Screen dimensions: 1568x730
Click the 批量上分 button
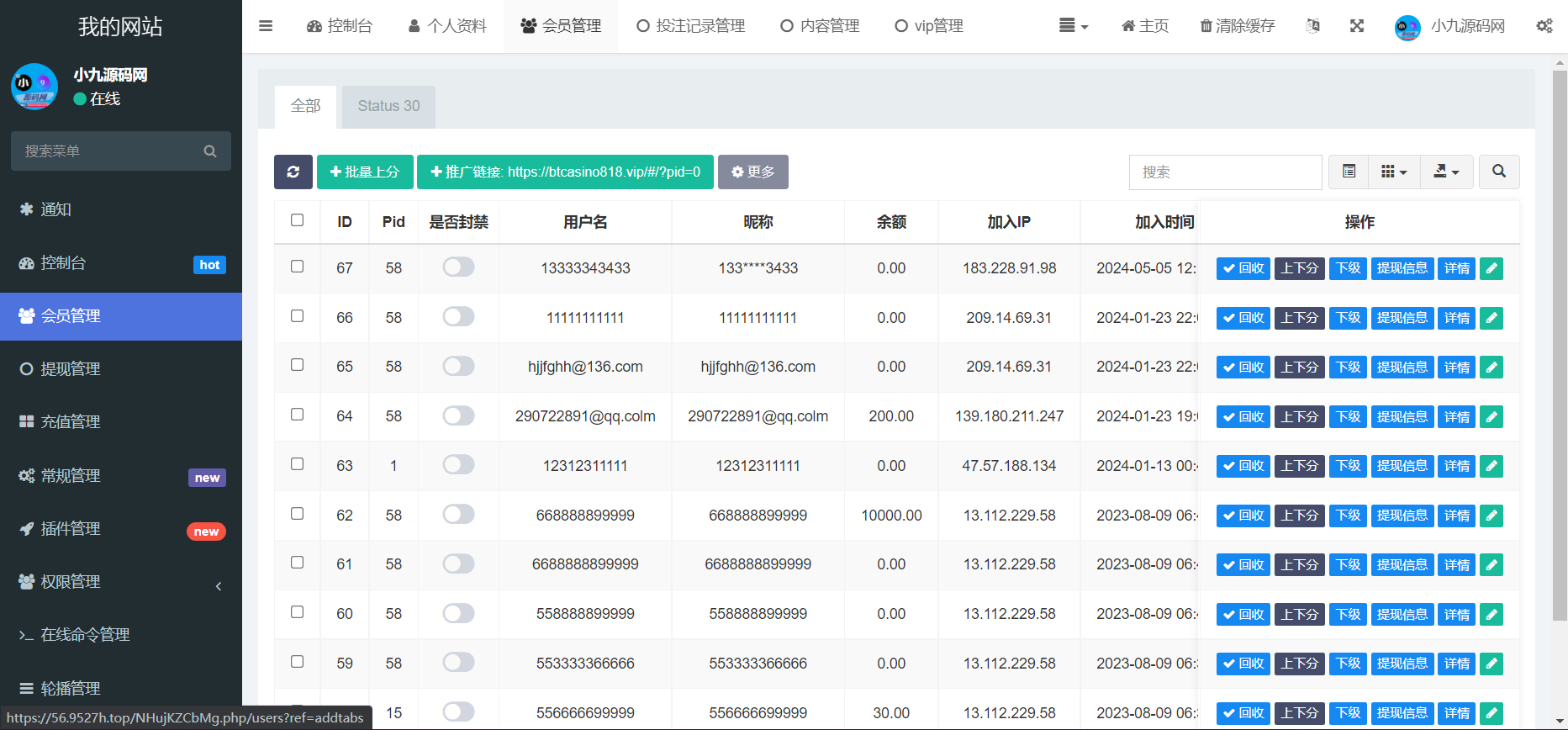click(x=365, y=172)
